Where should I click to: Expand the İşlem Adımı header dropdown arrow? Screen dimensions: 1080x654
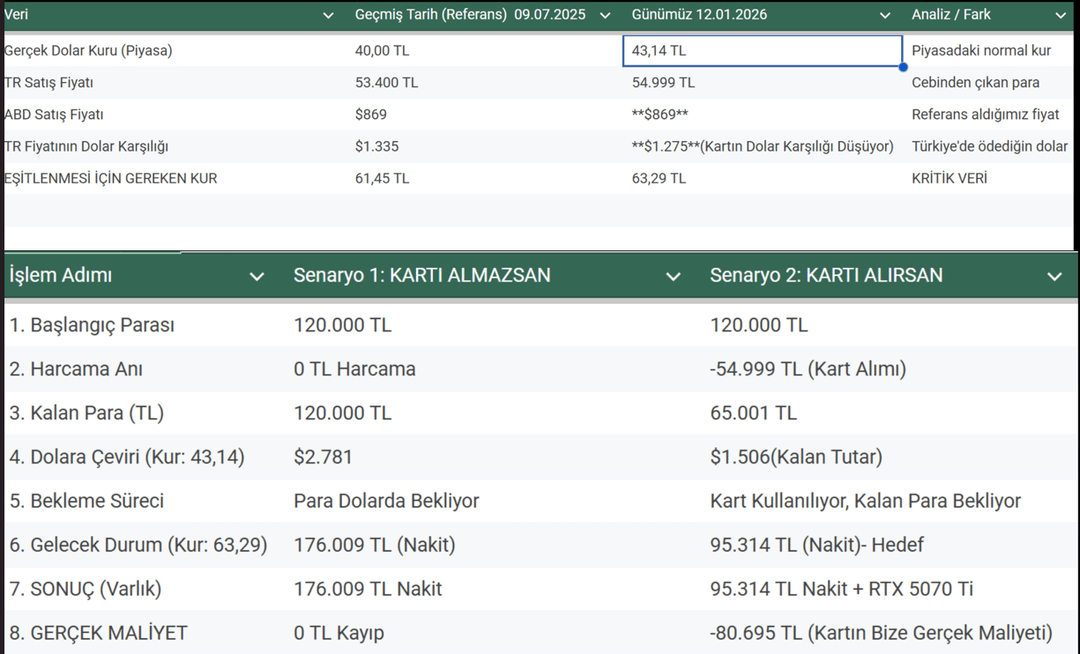(x=257, y=277)
